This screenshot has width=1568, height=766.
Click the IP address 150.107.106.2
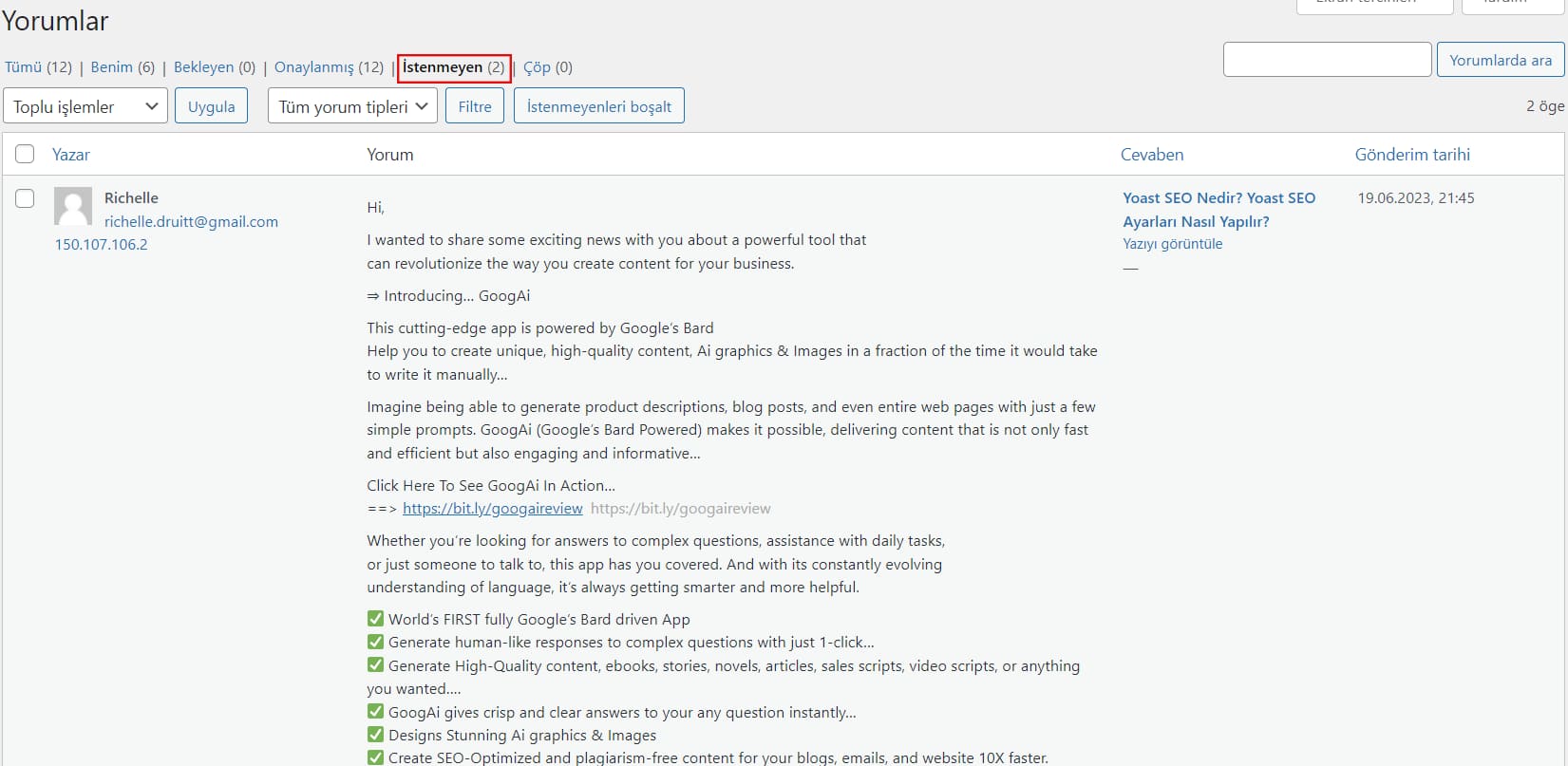pos(101,244)
